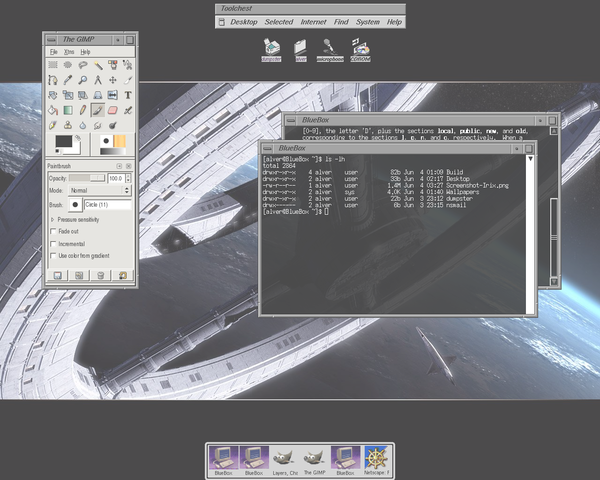Click the Circle (11) brush preview button
This screenshot has height=480, width=600.
click(75, 205)
